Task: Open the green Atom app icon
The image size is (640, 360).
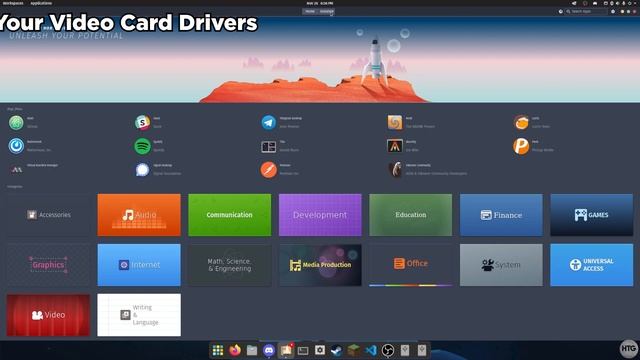Action: tap(16, 122)
